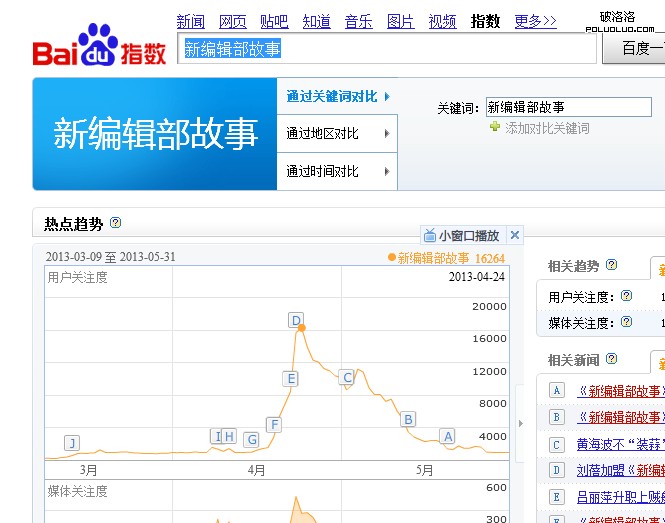Expand 通过时间对比 arrow
Screen dimensions: 665x523
(x=387, y=171)
